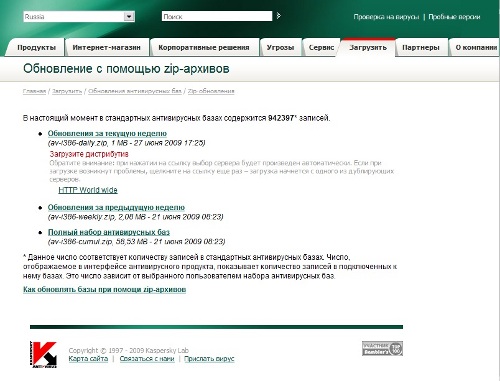This screenshot has width=500, height=381.
Task: Open the Сервис tab
Action: pos(321,48)
